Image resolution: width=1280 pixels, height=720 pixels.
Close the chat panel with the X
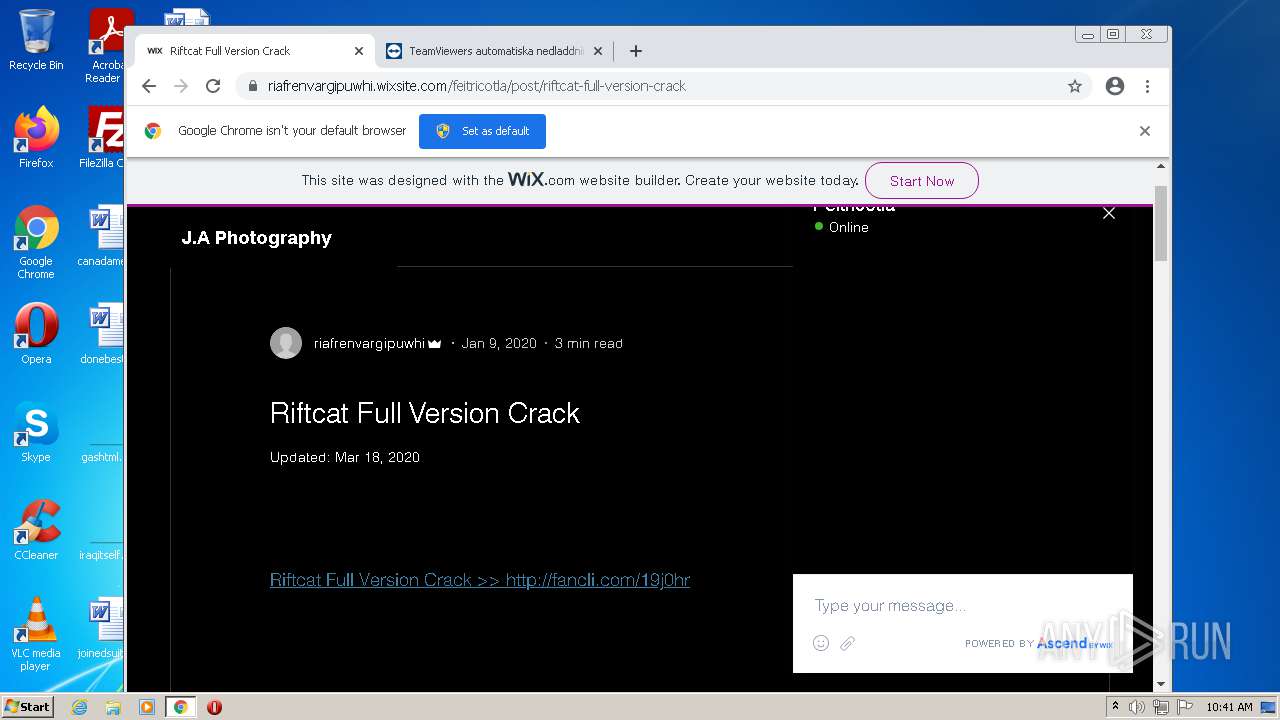pos(1108,213)
